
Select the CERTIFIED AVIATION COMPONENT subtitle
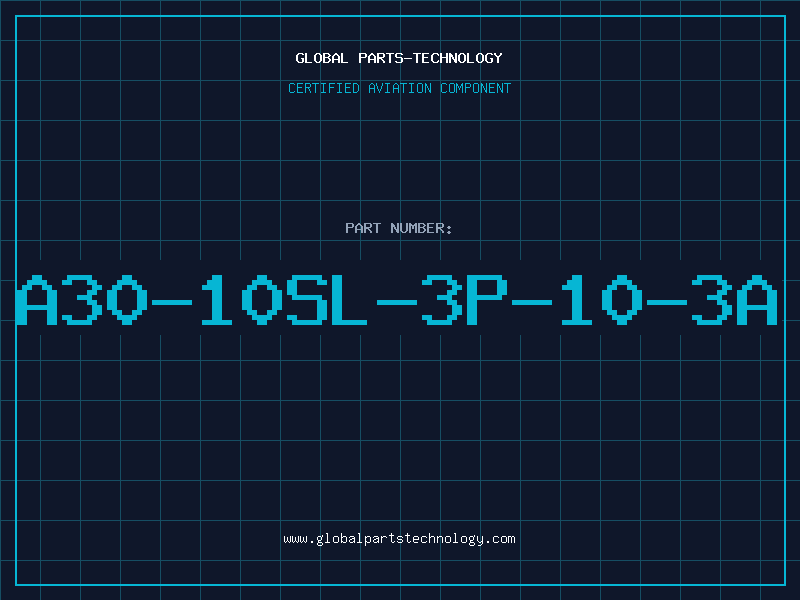point(399,88)
